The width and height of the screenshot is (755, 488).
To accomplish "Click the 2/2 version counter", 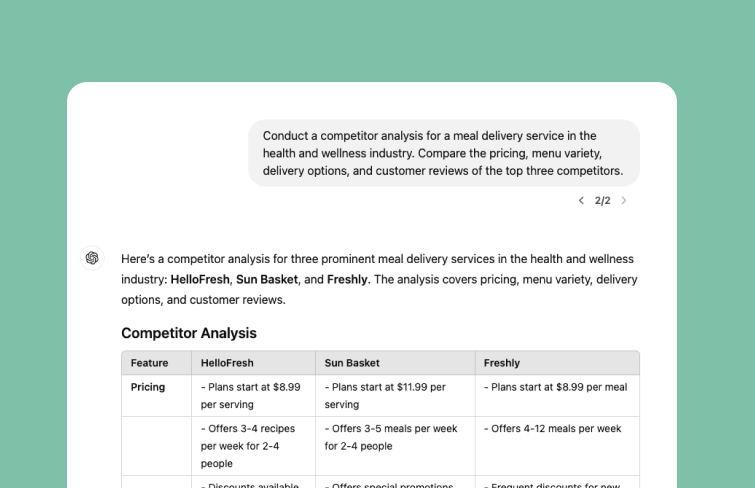I will 602,200.
